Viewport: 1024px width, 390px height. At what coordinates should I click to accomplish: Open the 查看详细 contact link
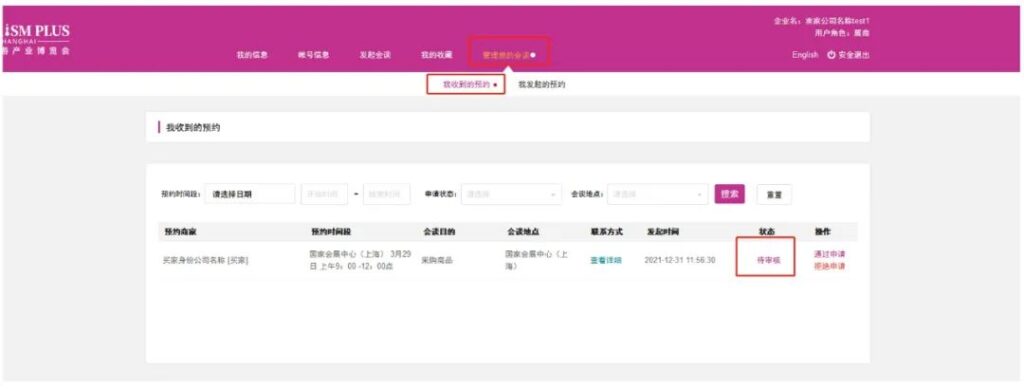tap(606, 260)
